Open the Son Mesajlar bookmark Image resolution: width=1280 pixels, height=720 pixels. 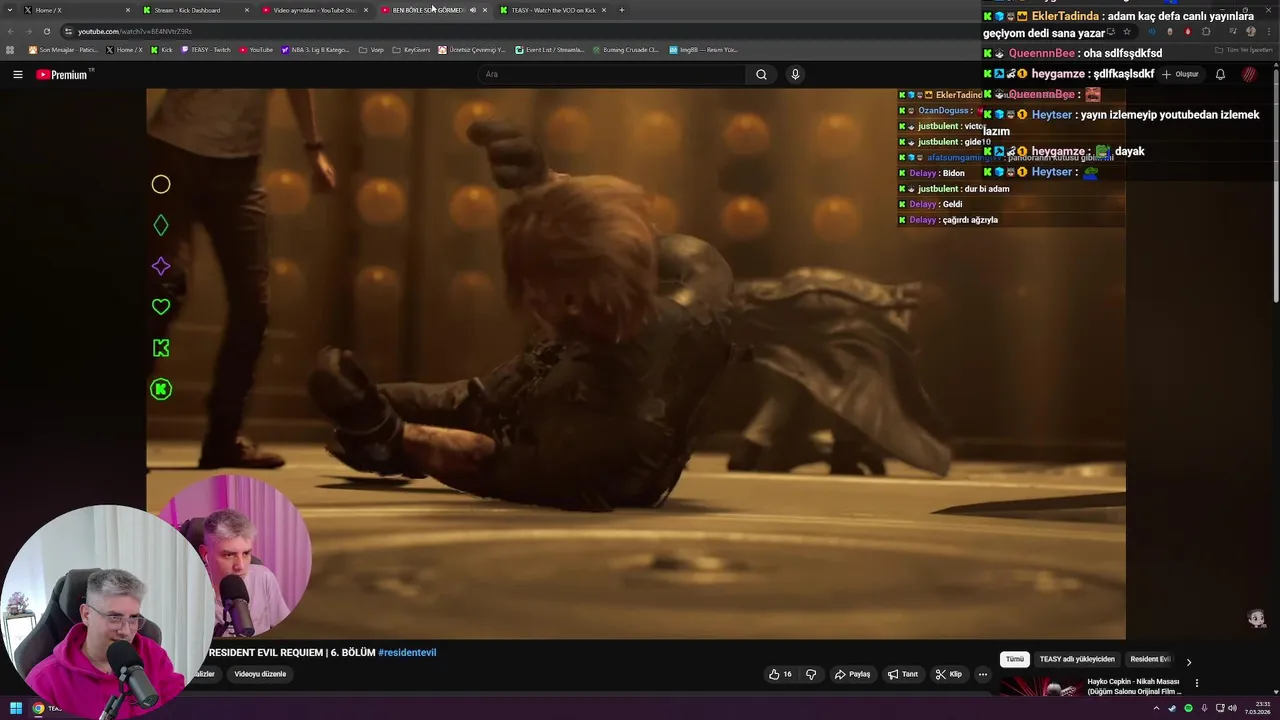point(63,49)
